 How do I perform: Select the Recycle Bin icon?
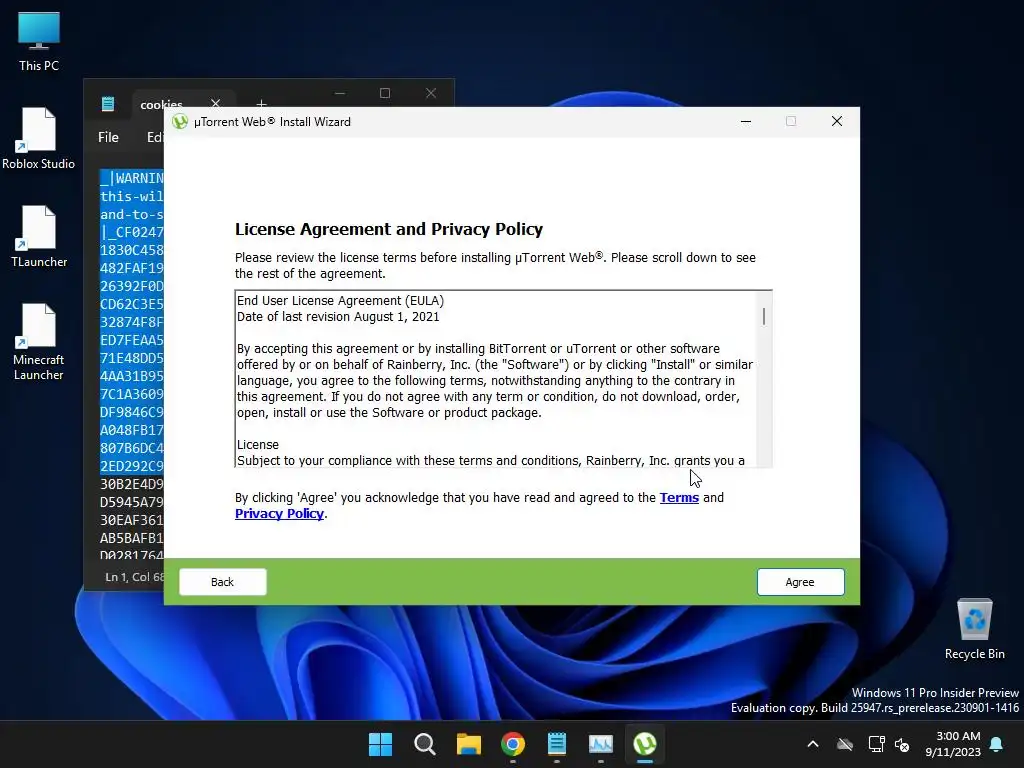pos(974,628)
